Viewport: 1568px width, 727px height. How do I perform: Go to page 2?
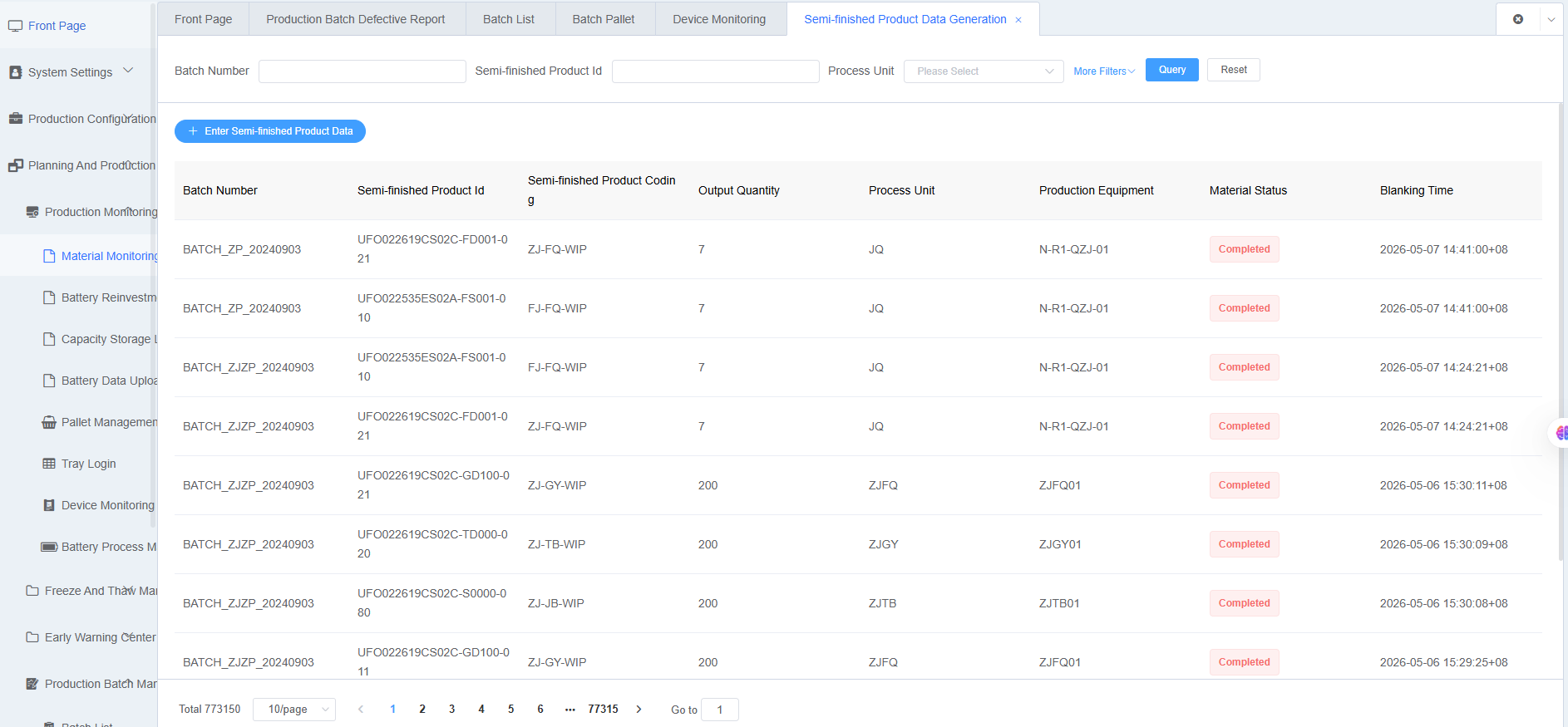tap(422, 709)
